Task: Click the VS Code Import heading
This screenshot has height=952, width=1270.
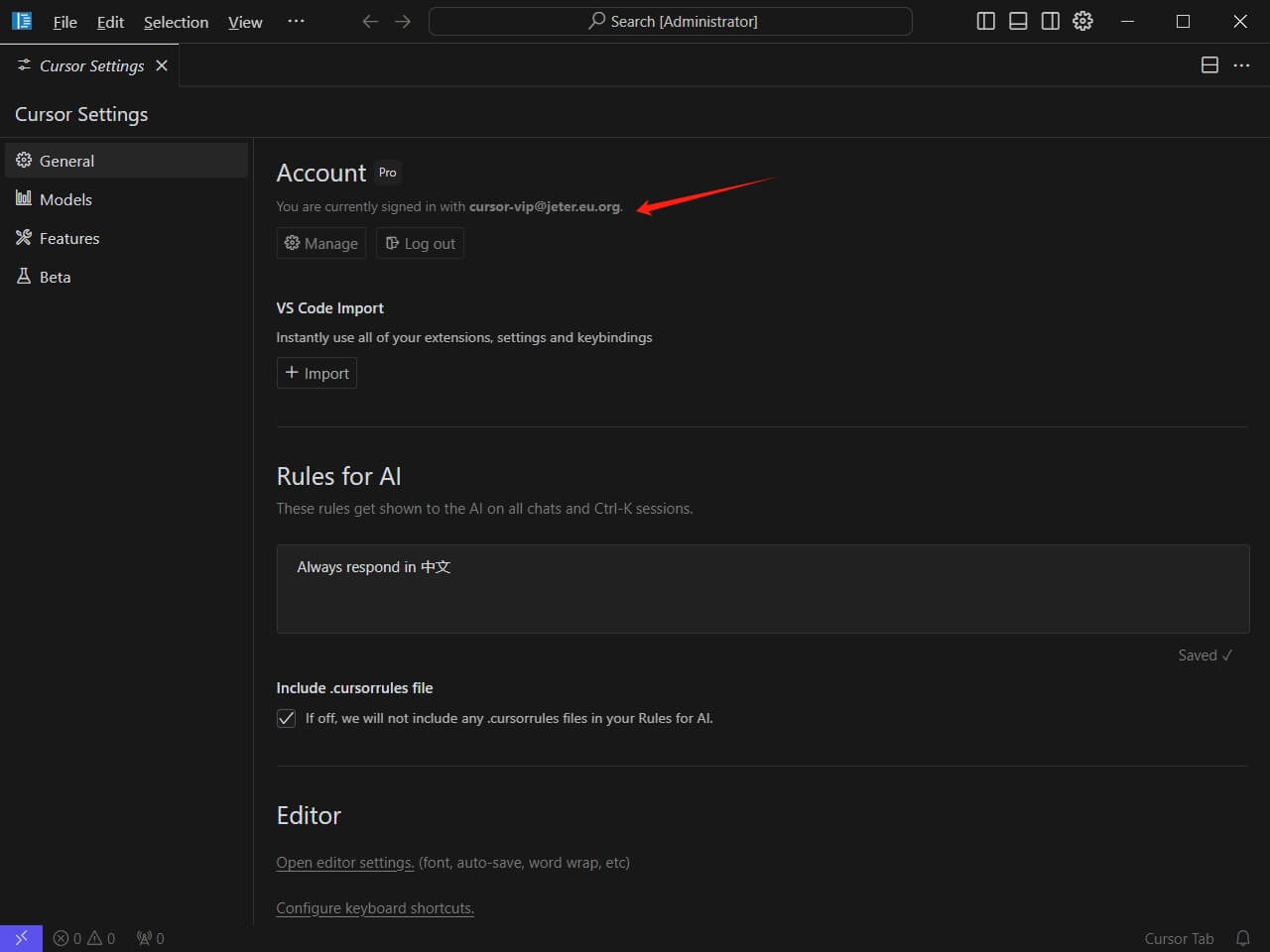Action: click(329, 308)
